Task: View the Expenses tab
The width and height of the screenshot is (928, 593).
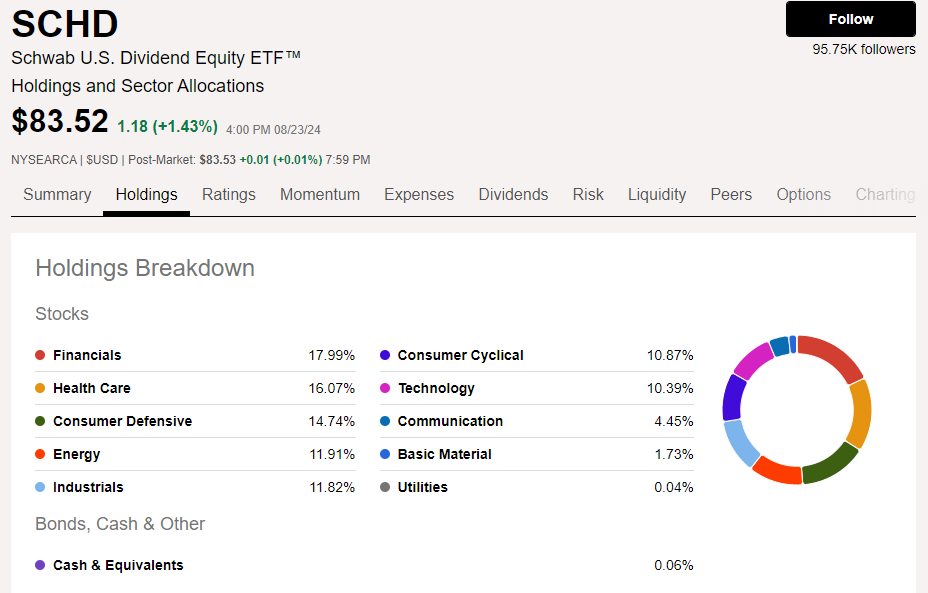Action: [419, 195]
